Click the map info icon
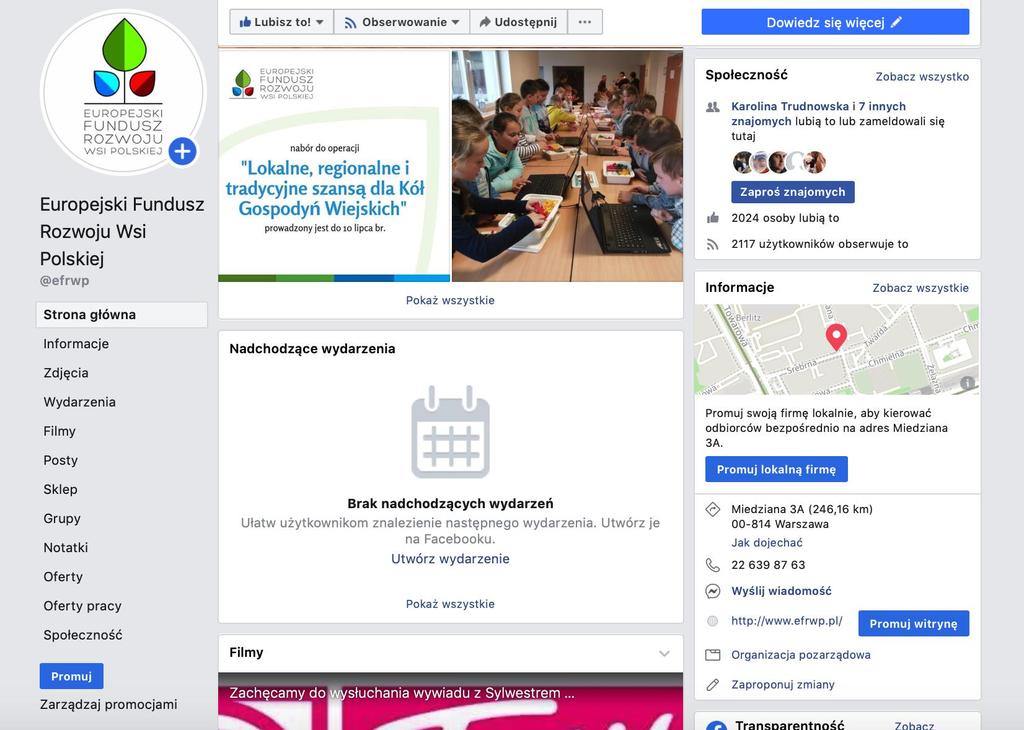The width and height of the screenshot is (1024, 730). click(x=967, y=383)
